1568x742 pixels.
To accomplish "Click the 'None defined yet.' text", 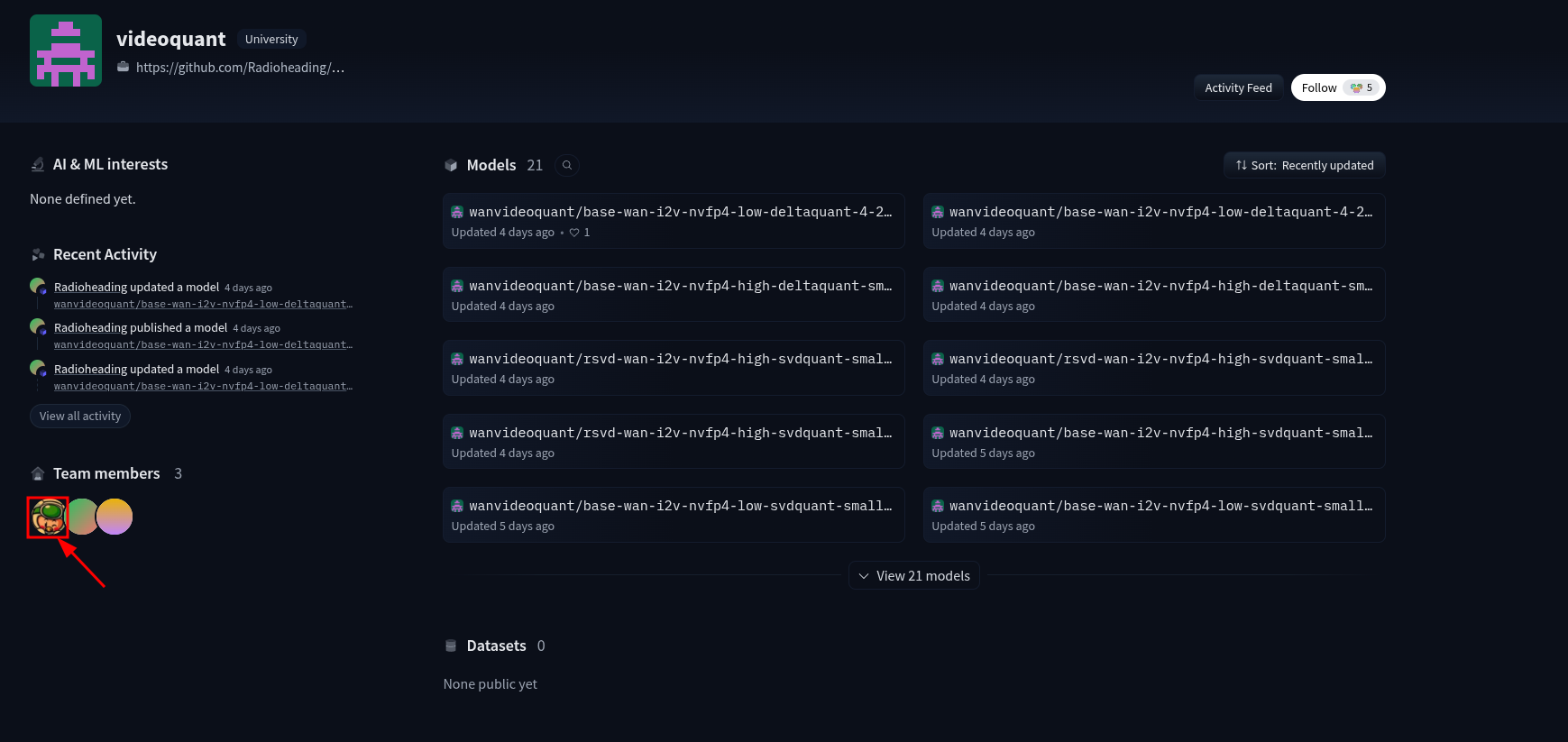I will click(x=83, y=199).
